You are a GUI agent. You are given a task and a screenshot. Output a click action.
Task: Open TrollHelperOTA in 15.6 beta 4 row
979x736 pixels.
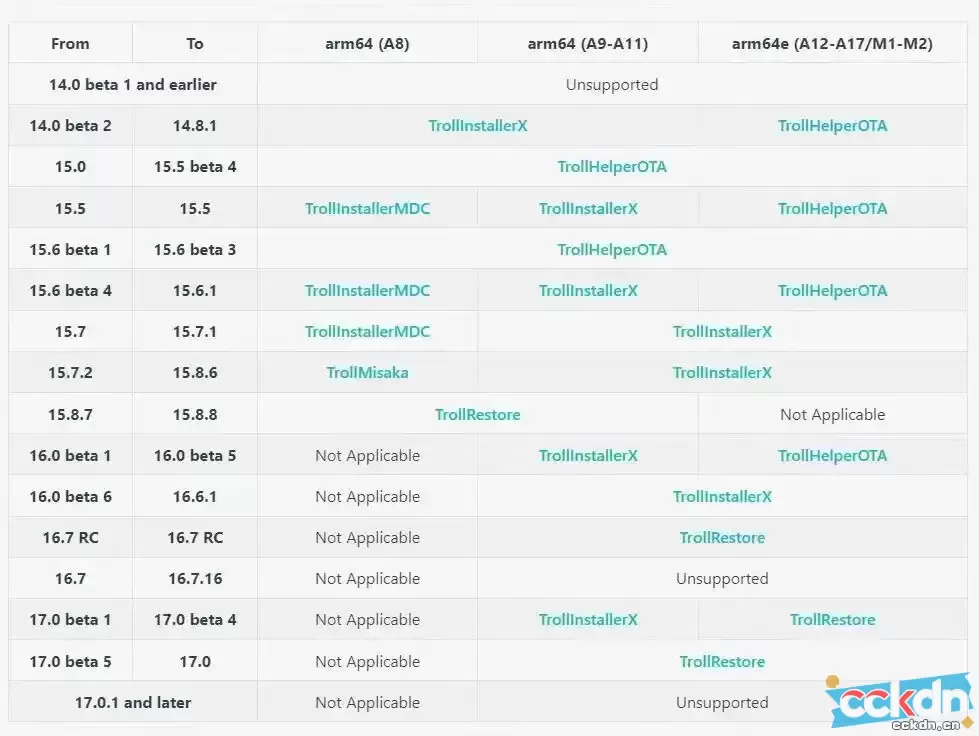pos(832,290)
